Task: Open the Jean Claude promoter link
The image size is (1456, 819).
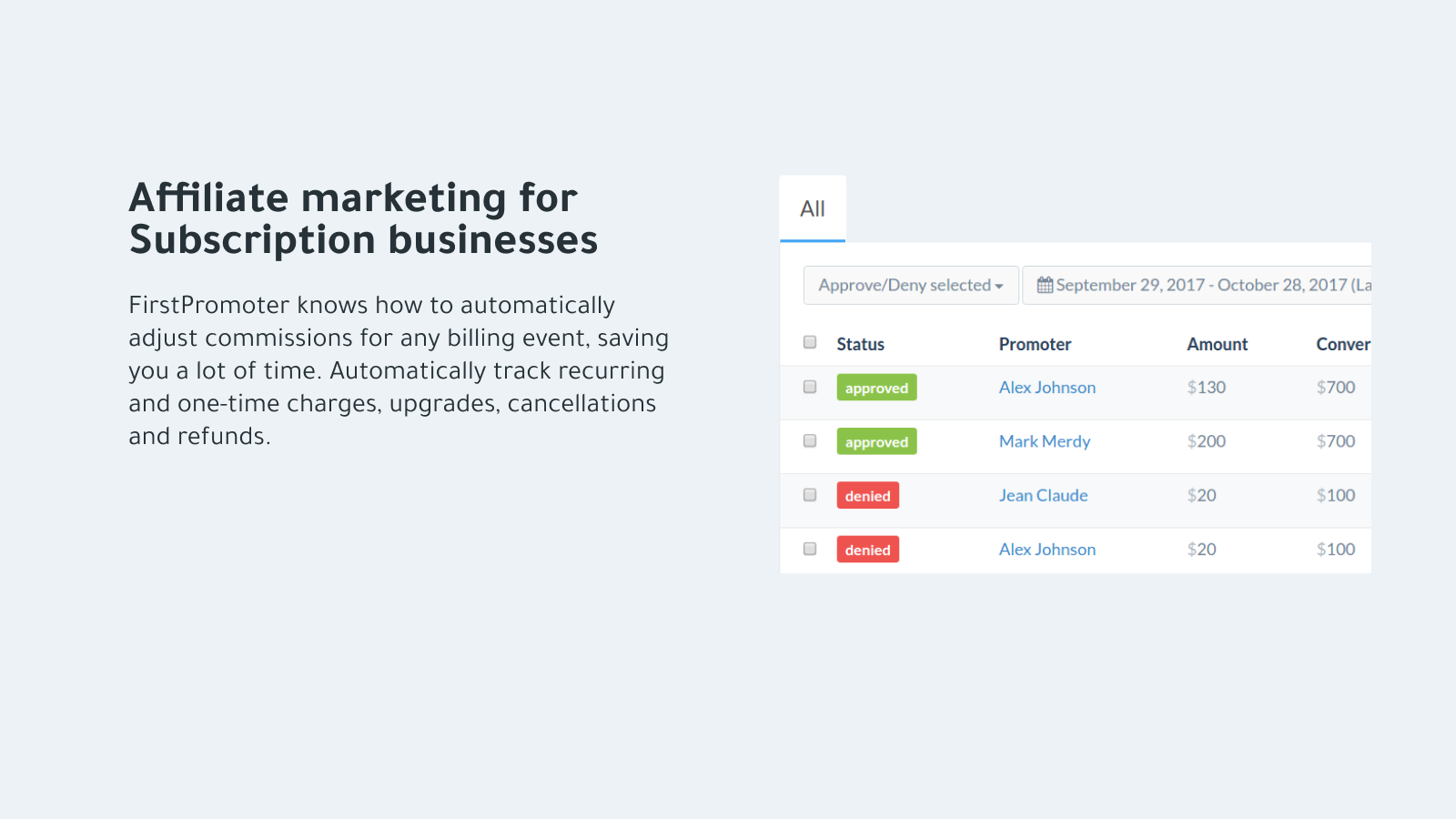Action: tap(1043, 495)
